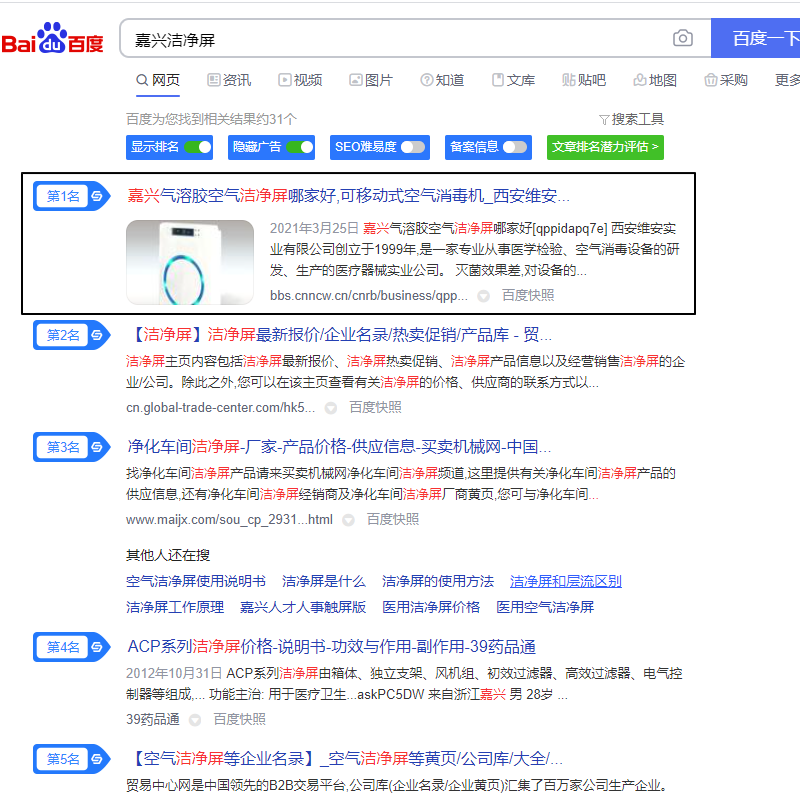This screenshot has height=800, width=800.
Task: Open the 地图 tab
Action: pyautogui.click(x=655, y=80)
